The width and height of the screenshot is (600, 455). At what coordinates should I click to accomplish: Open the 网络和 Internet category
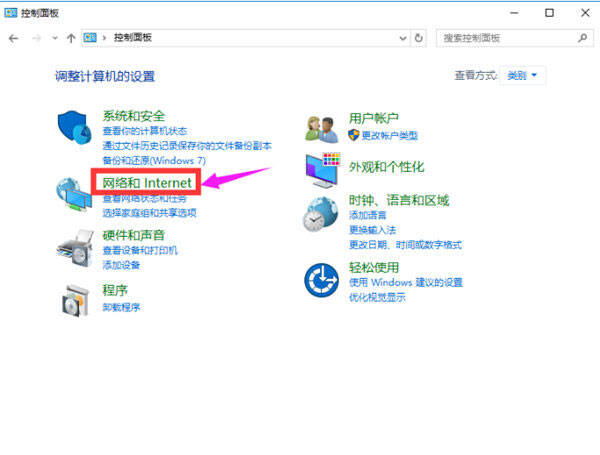pyautogui.click(x=147, y=183)
